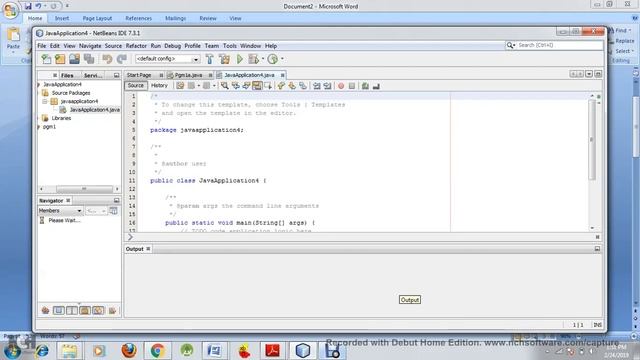Viewport: 640px width, 360px height.
Task: Click Paste button in Word ribbon
Action: point(13,39)
